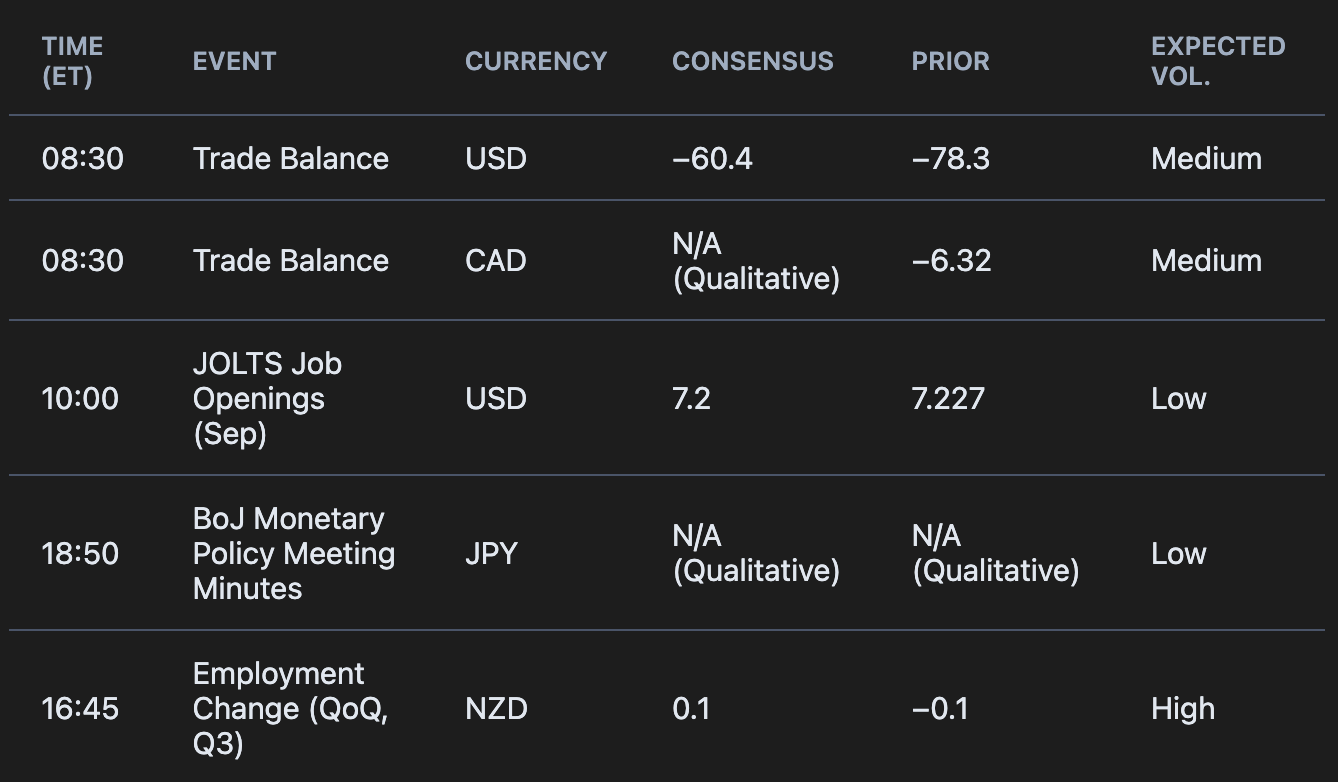1338x782 pixels.
Task: Select the USD Trade Balance event
Action: [291, 159]
